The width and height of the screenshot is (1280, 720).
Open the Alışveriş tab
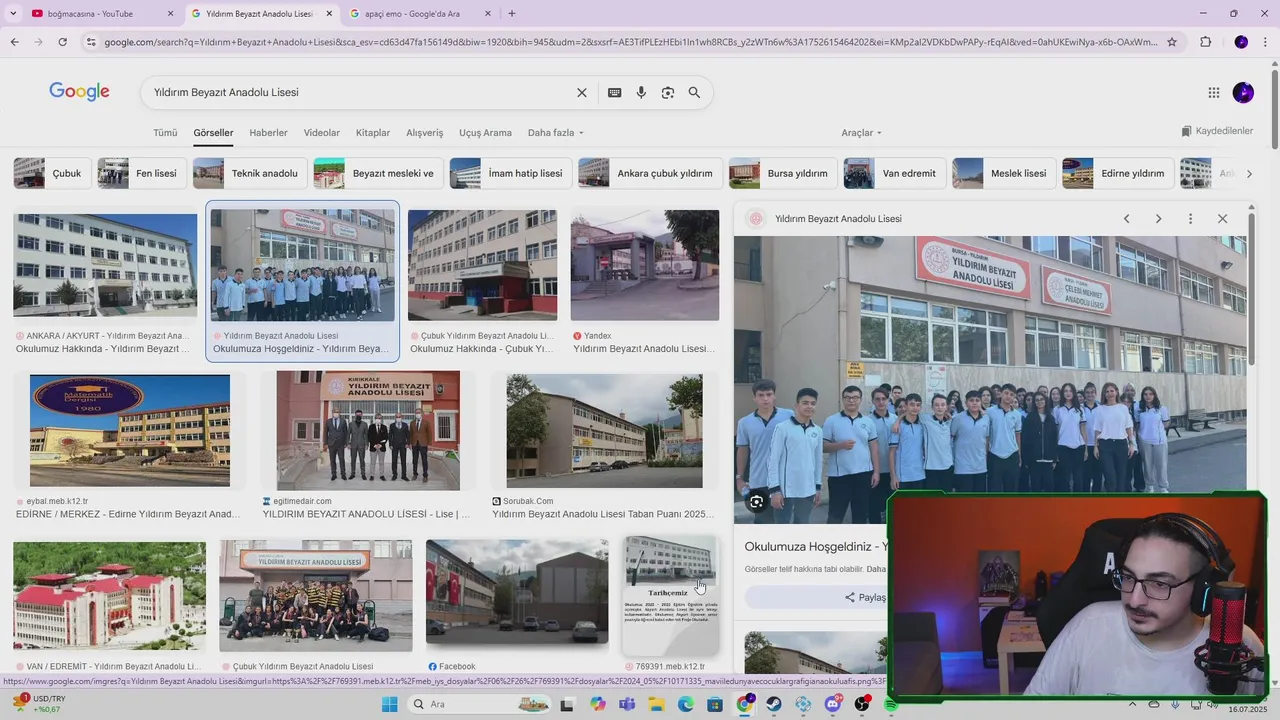[424, 133]
